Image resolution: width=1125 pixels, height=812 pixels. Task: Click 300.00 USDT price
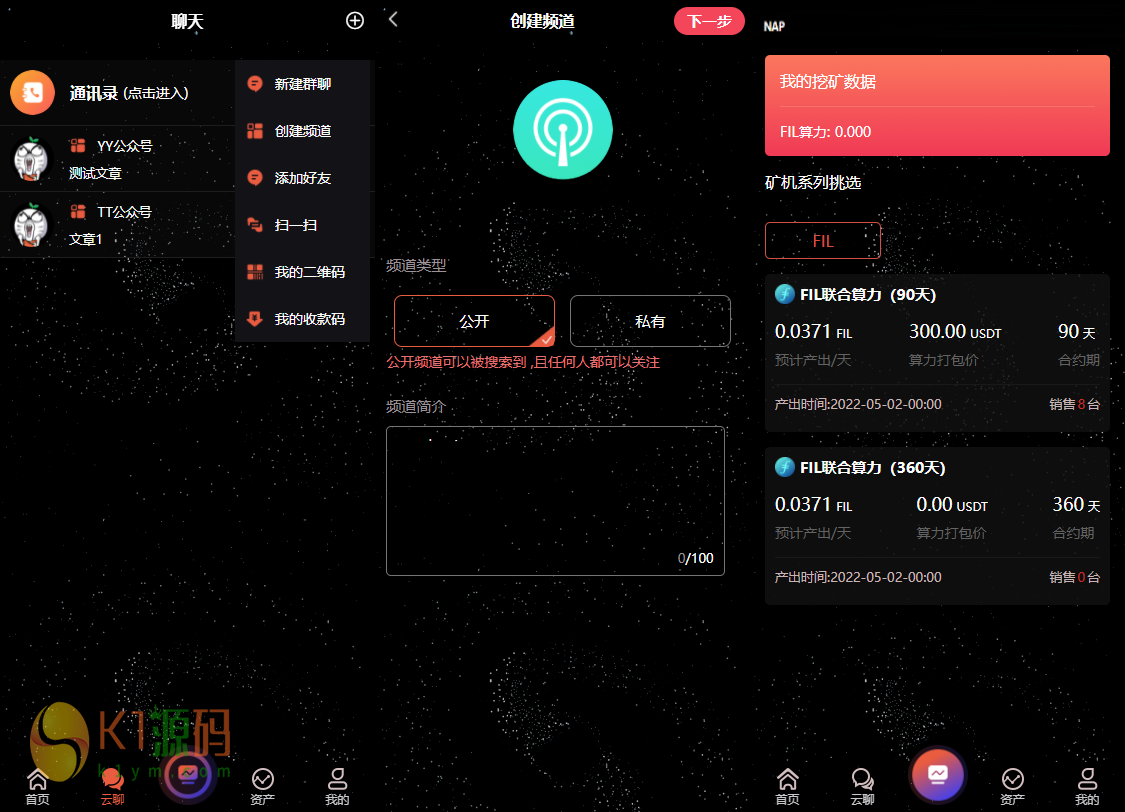coord(955,331)
